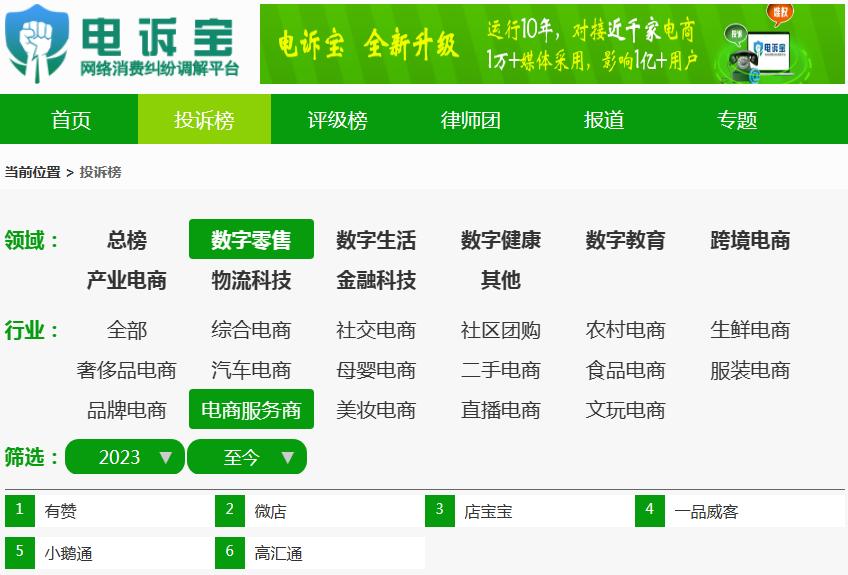848x575 pixels.
Task: Select 母婴电商 industry filter
Action: pyautogui.click(x=376, y=371)
